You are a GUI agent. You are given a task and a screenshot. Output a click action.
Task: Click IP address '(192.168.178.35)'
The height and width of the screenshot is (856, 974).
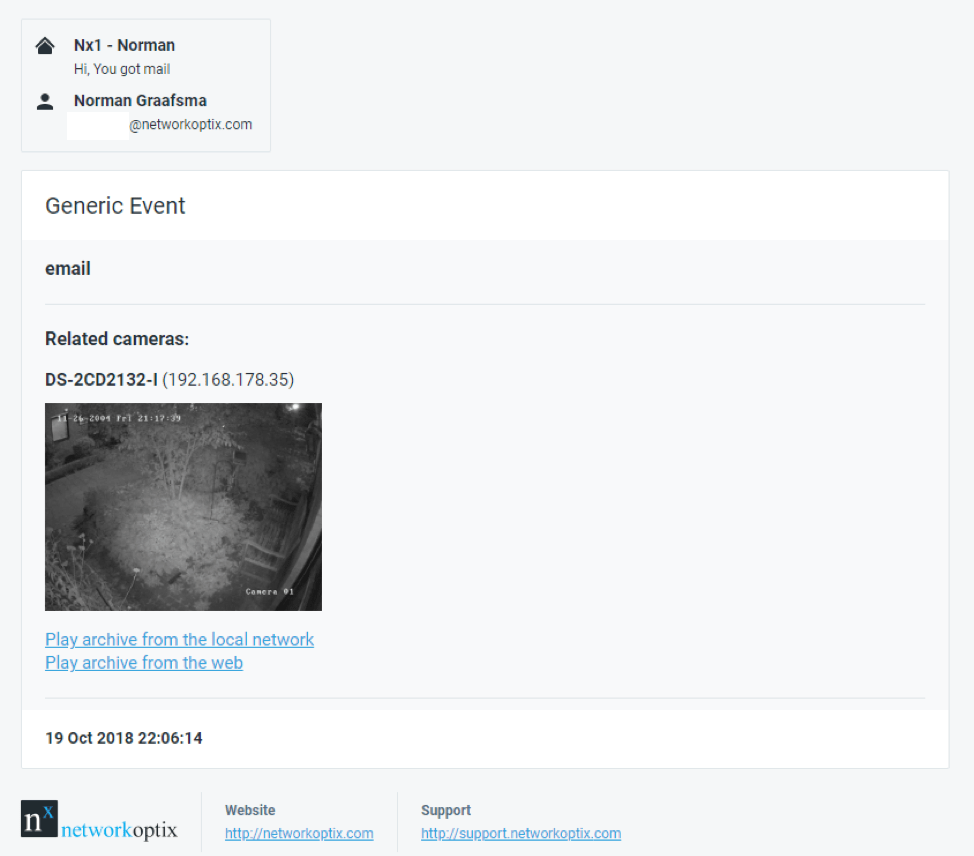(x=228, y=380)
